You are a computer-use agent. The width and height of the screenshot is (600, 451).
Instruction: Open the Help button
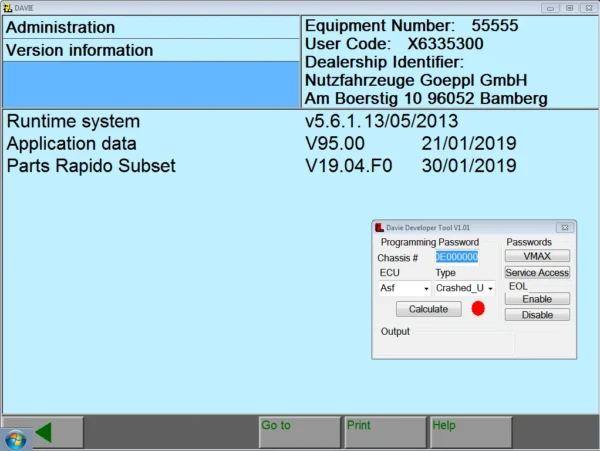(x=471, y=432)
